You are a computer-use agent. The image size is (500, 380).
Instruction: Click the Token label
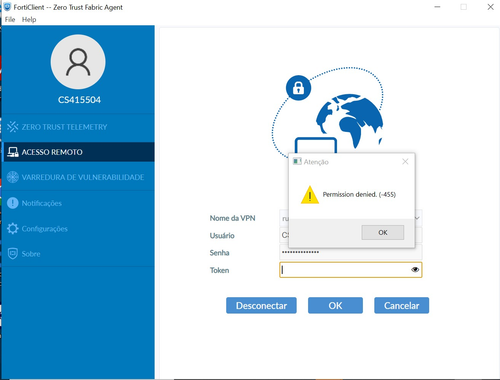click(219, 270)
